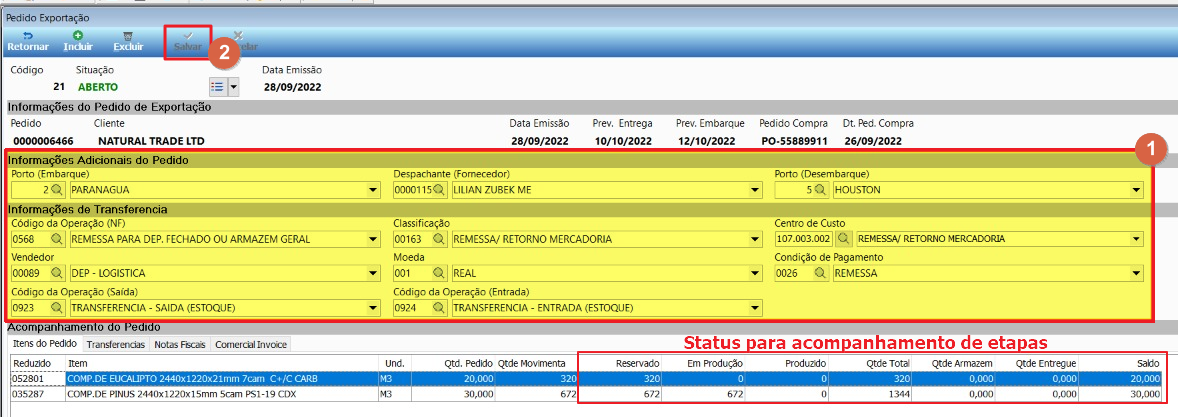Click the Saldo column header
This screenshot has width=1178, height=417.
pyautogui.click(x=1122, y=363)
